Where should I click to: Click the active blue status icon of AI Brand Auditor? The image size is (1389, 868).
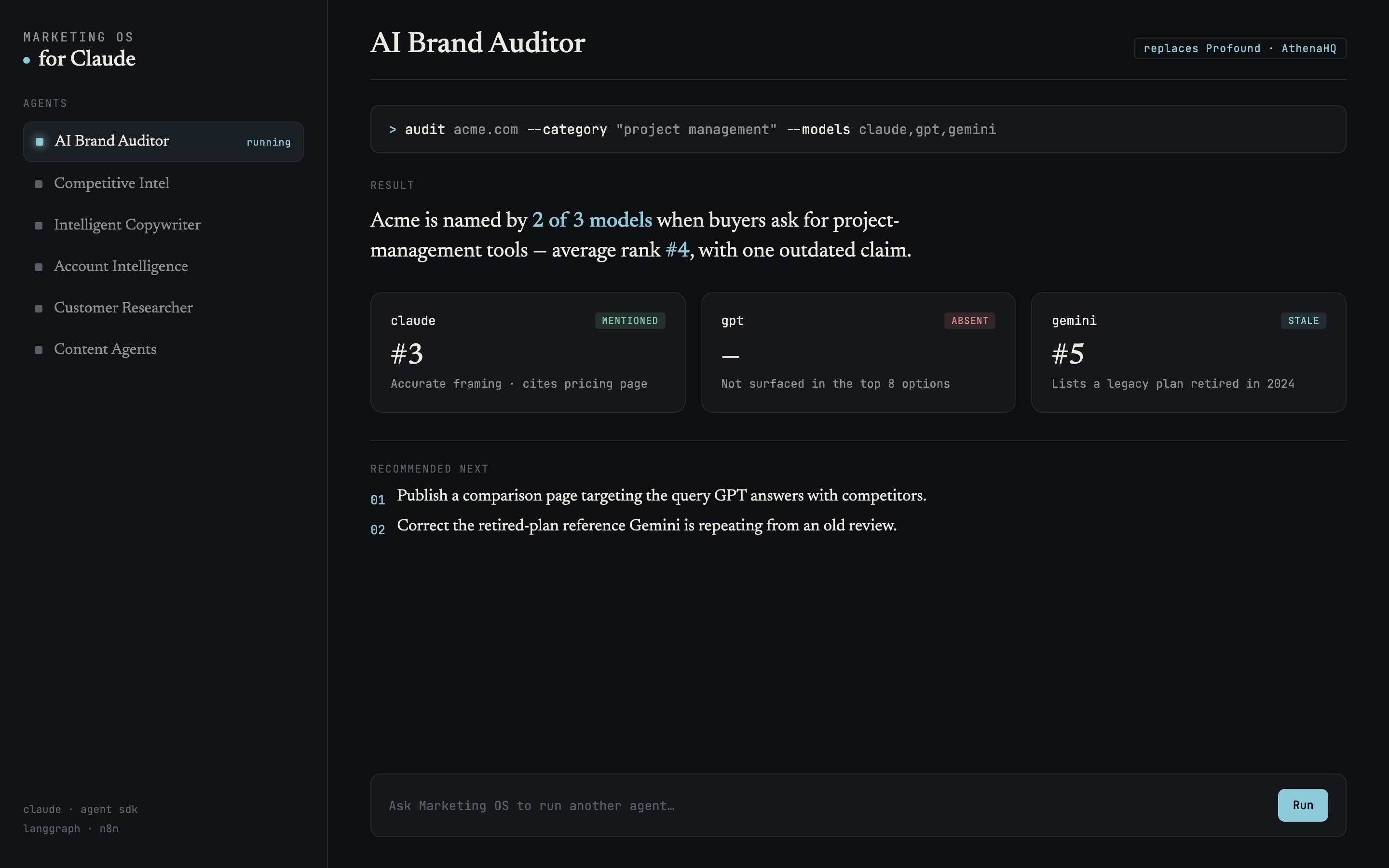coord(40,142)
